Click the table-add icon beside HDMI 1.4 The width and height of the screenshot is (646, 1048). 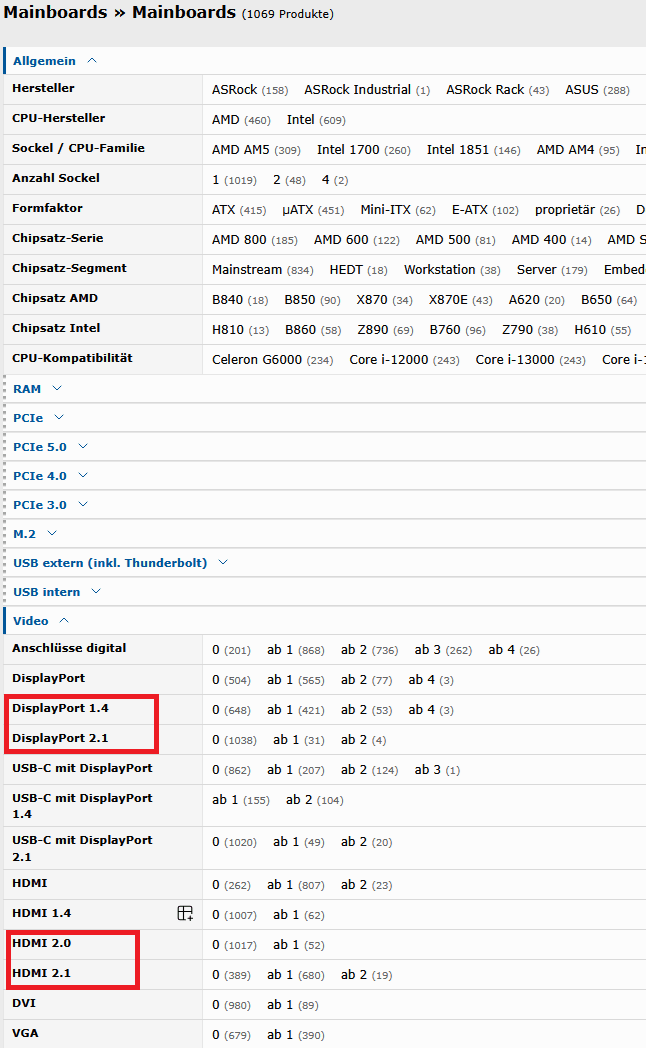tap(185, 913)
